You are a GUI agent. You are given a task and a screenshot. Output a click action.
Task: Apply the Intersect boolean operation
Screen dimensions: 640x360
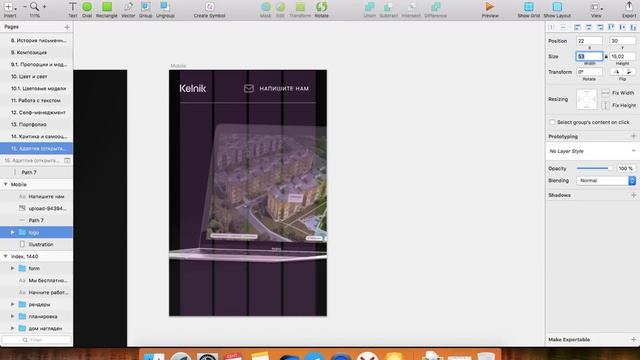(x=411, y=10)
